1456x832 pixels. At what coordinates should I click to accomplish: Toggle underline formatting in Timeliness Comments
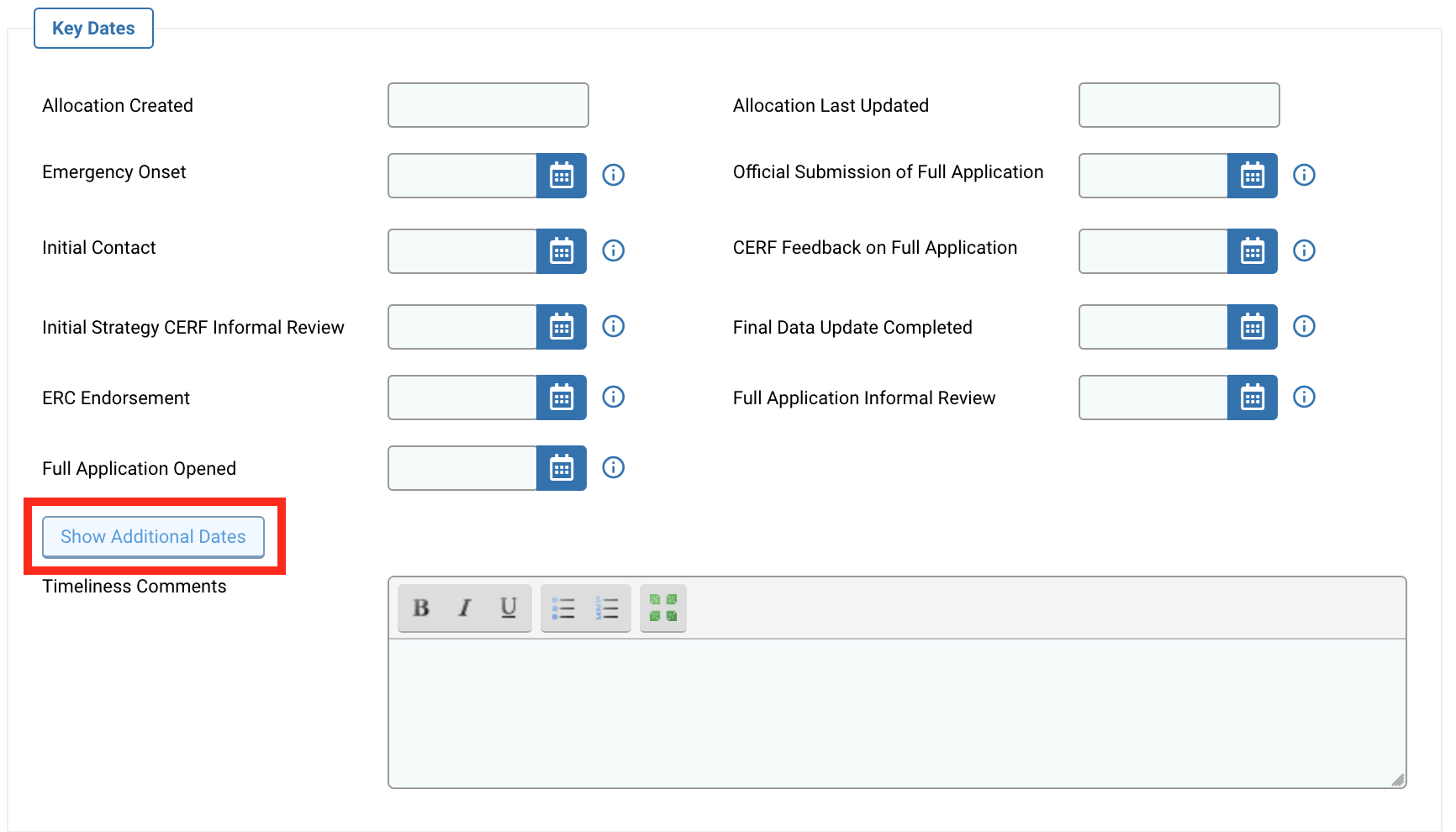click(x=509, y=608)
